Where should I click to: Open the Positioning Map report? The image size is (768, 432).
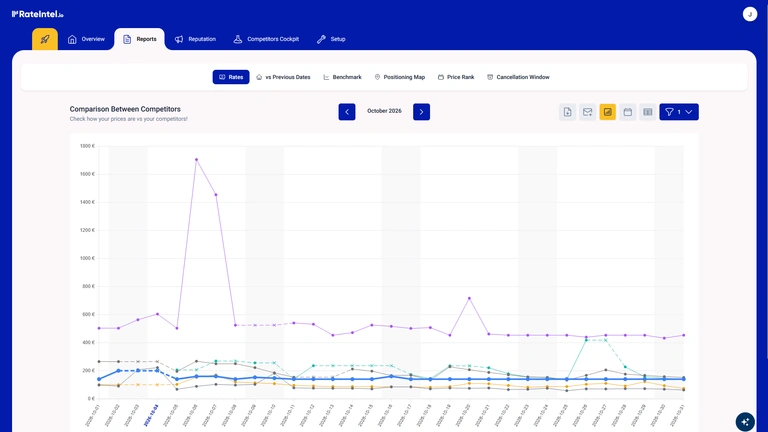(400, 77)
